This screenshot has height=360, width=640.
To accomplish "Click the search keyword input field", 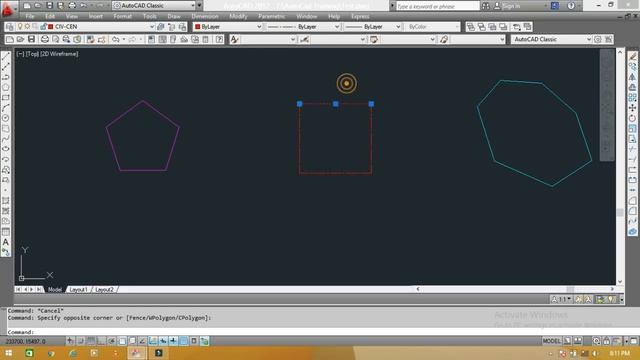I will [437, 6].
